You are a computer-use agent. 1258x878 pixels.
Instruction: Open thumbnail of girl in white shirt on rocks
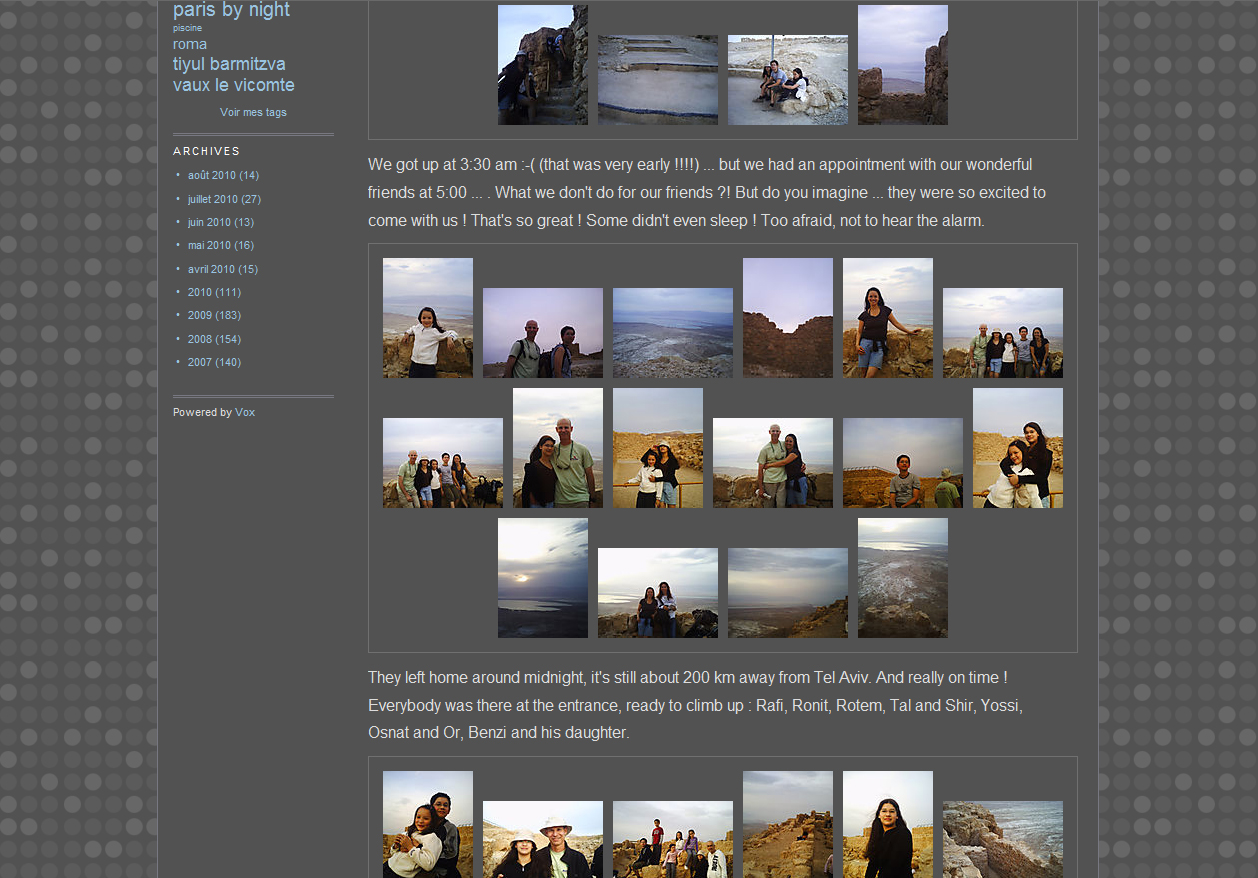pyautogui.click(x=427, y=318)
